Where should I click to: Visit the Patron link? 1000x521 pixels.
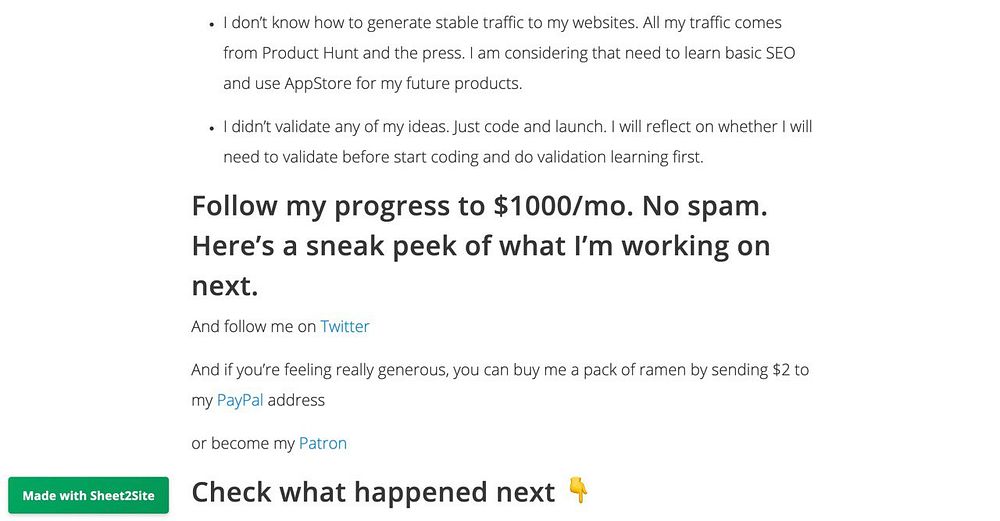323,443
